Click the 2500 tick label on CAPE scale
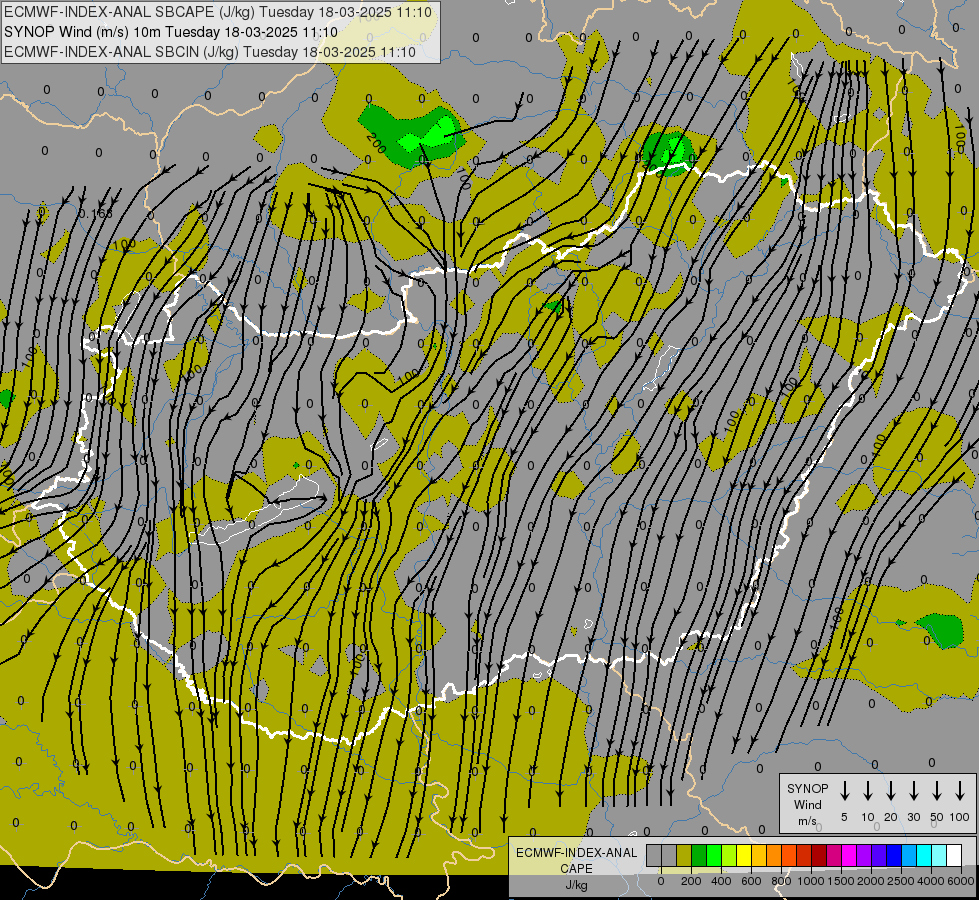This screenshot has height=900, width=979. [901, 881]
